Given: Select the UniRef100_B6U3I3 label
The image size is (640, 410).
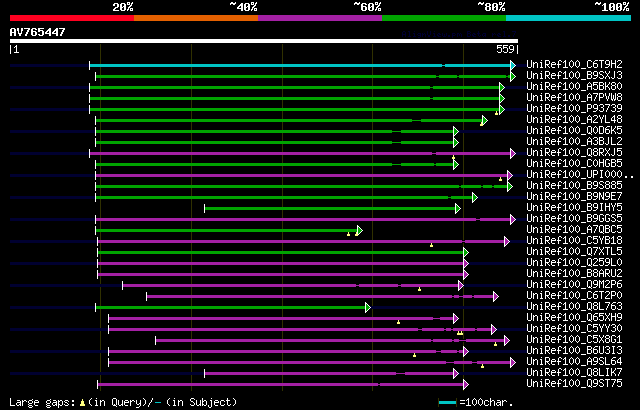Looking at the screenshot, I should (574, 350).
